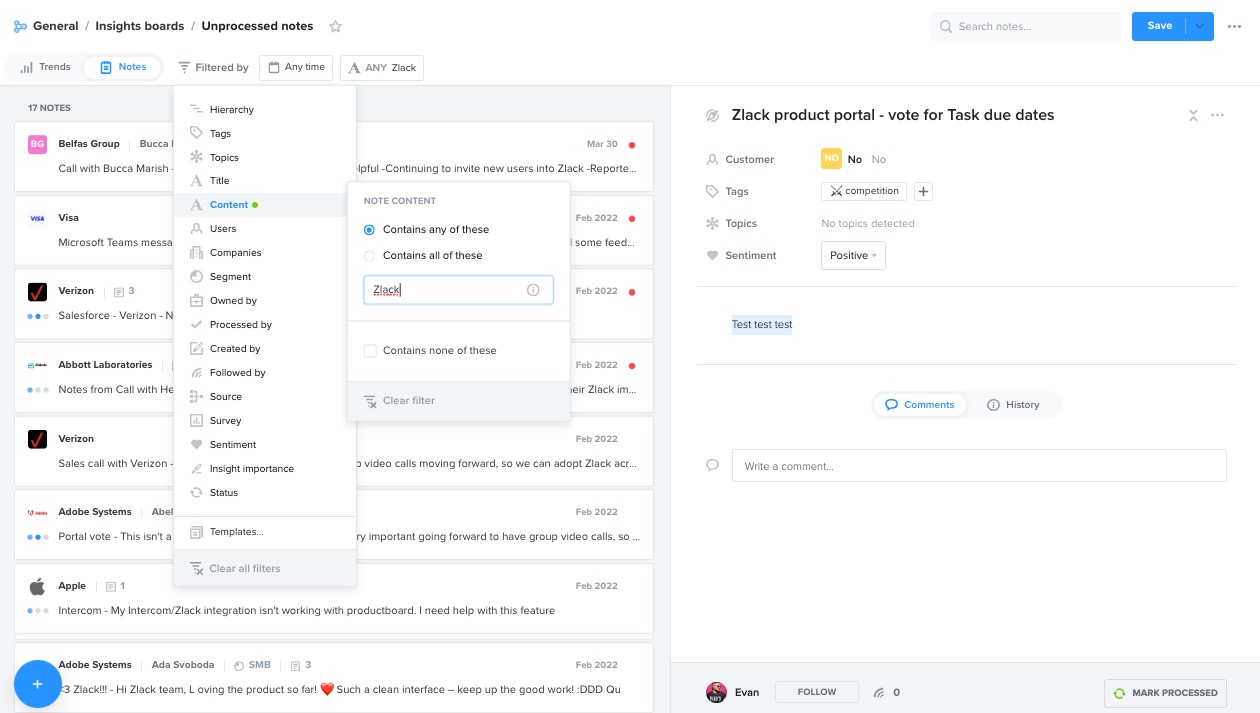Select the Insight importance filter option

coord(264,468)
